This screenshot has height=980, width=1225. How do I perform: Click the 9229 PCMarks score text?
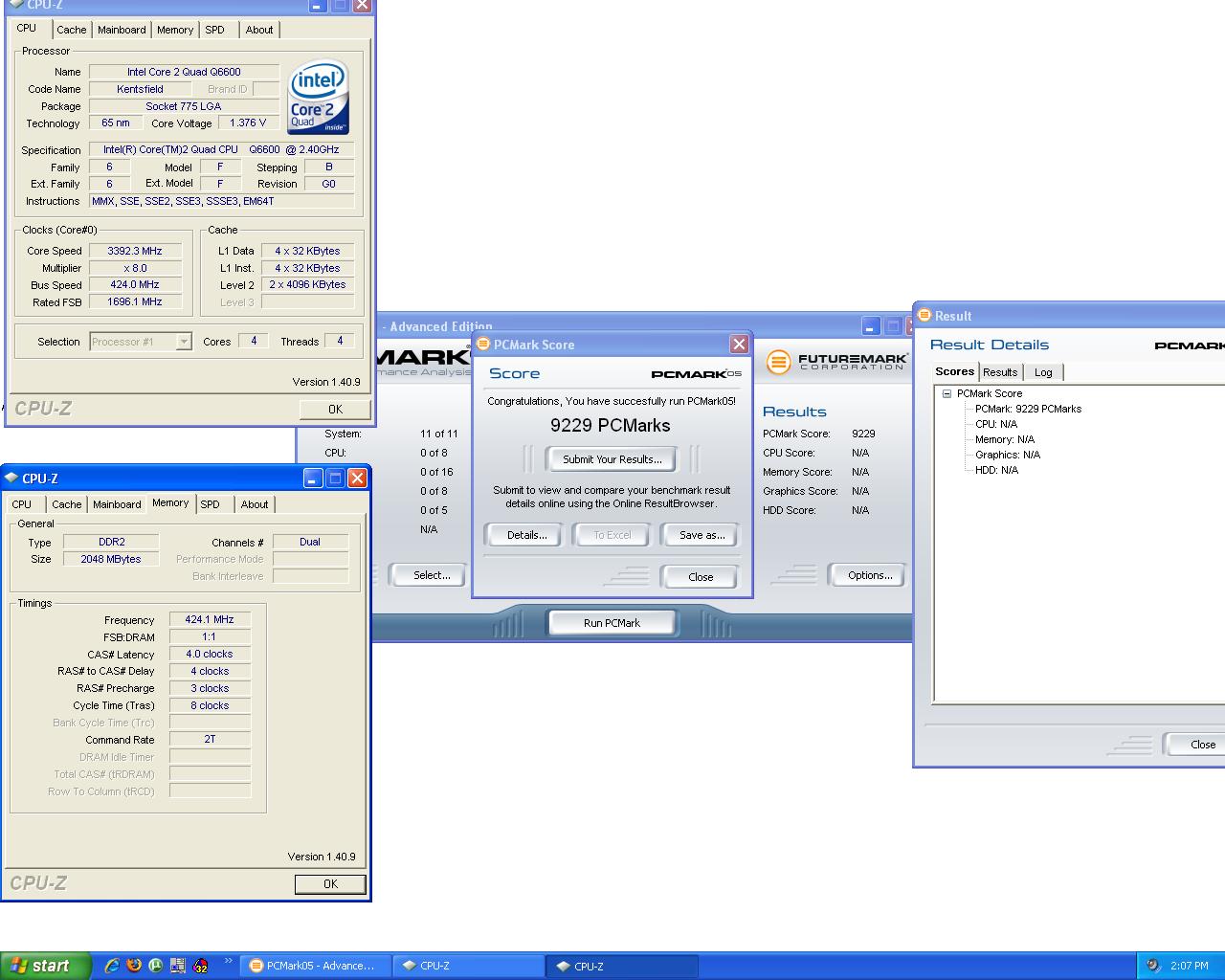coord(611,426)
